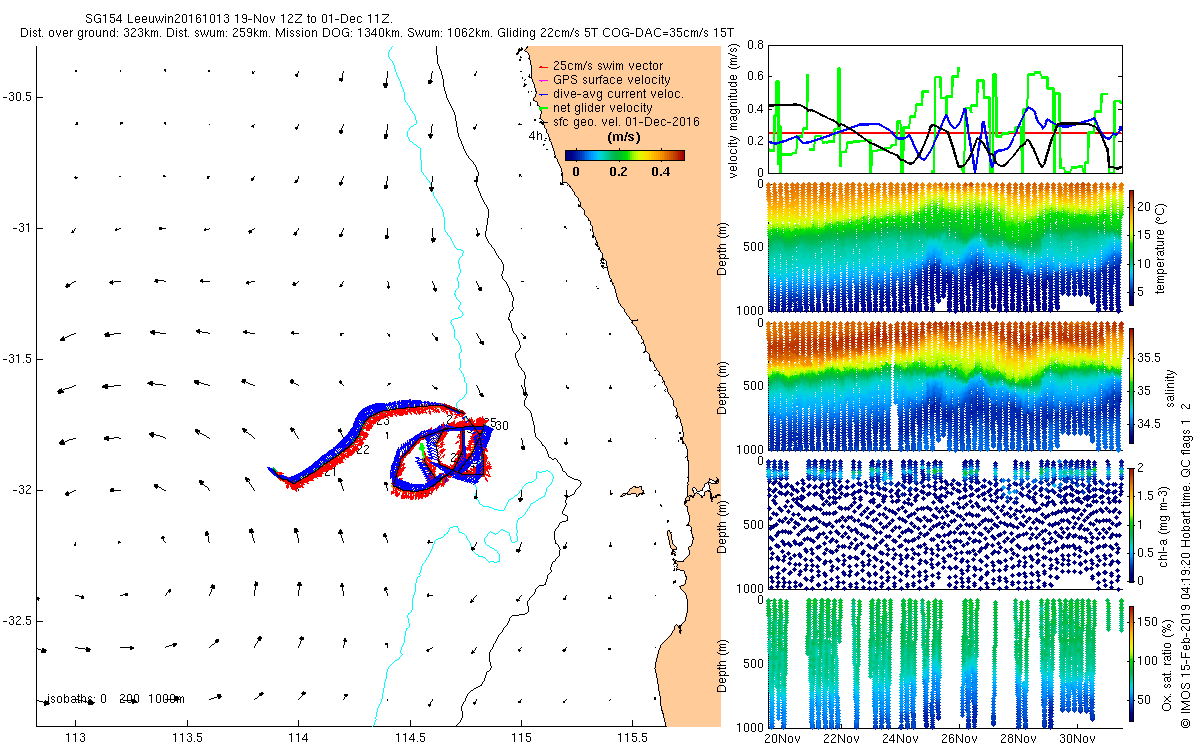This screenshot has width=1200, height=750.
Task: Click the '22Nov' date tick
Action: click(x=841, y=739)
